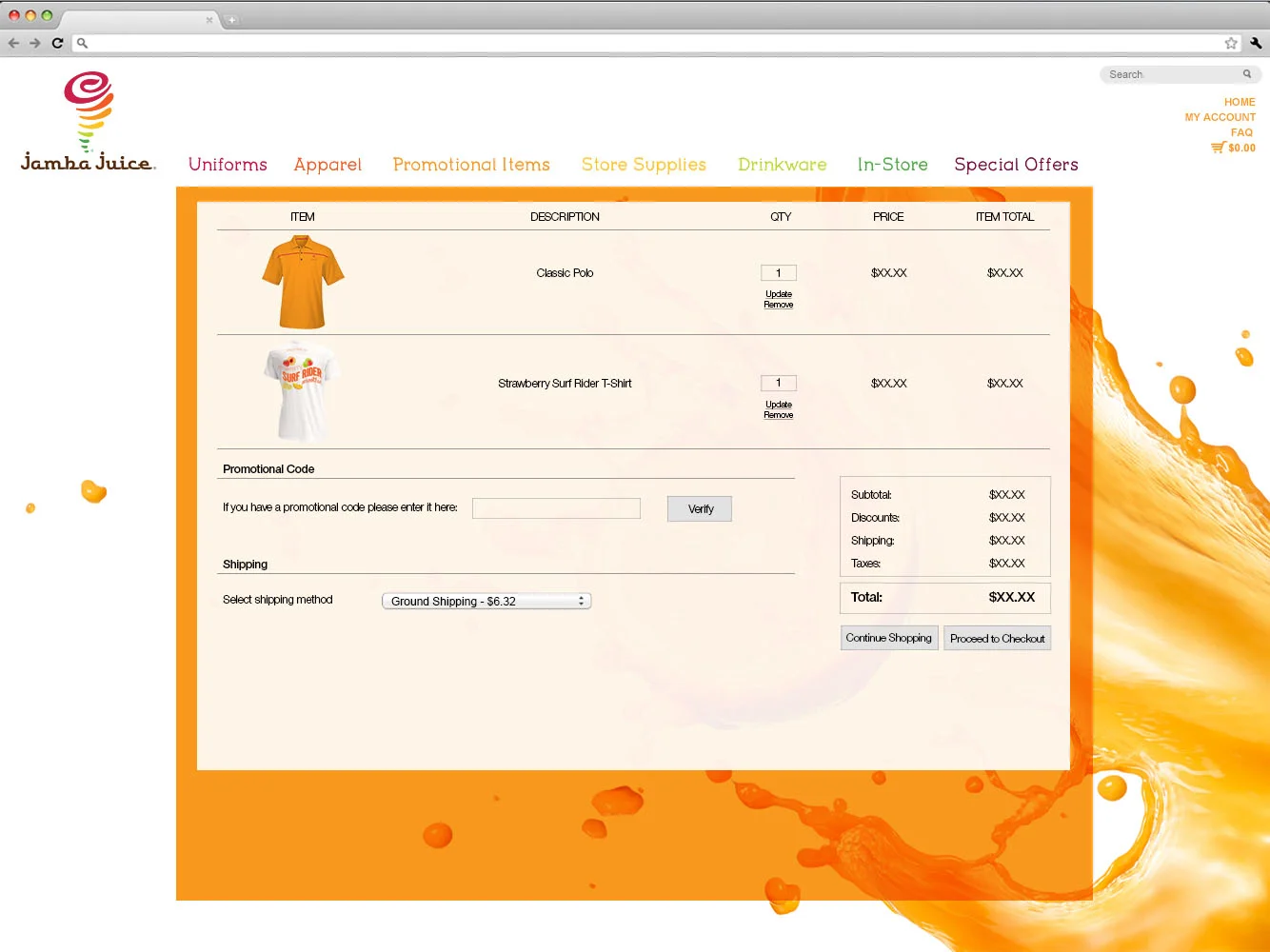Click the browser back arrow
This screenshot has height=952, width=1270.
pos(13,43)
